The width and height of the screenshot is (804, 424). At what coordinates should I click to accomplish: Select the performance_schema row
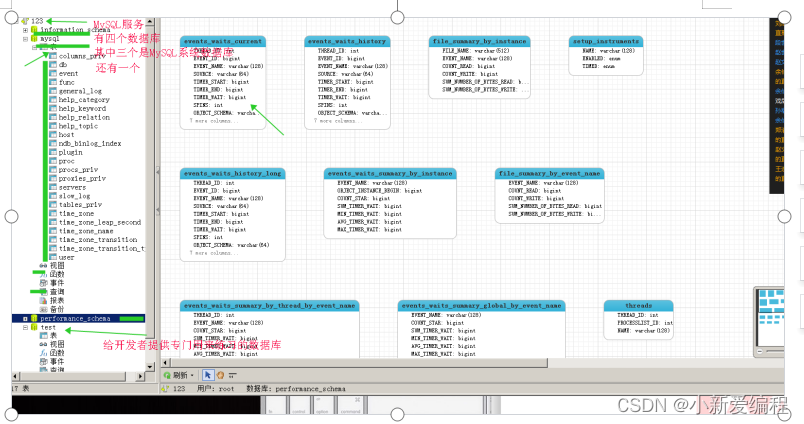78,318
